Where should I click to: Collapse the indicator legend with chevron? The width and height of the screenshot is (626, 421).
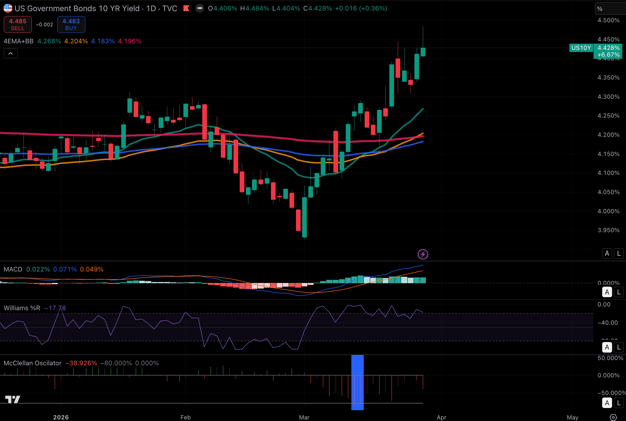coord(10,53)
